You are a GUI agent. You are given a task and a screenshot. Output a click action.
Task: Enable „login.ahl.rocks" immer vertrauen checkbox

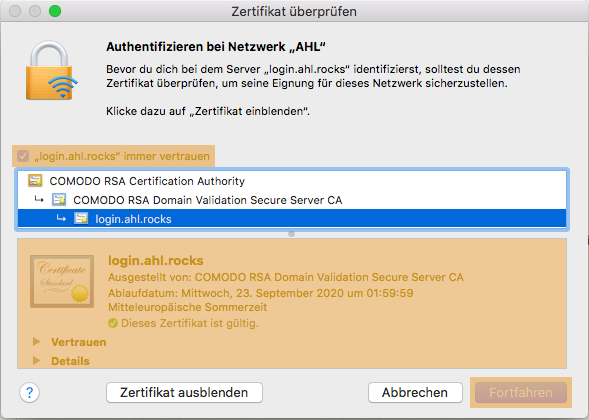point(23,156)
